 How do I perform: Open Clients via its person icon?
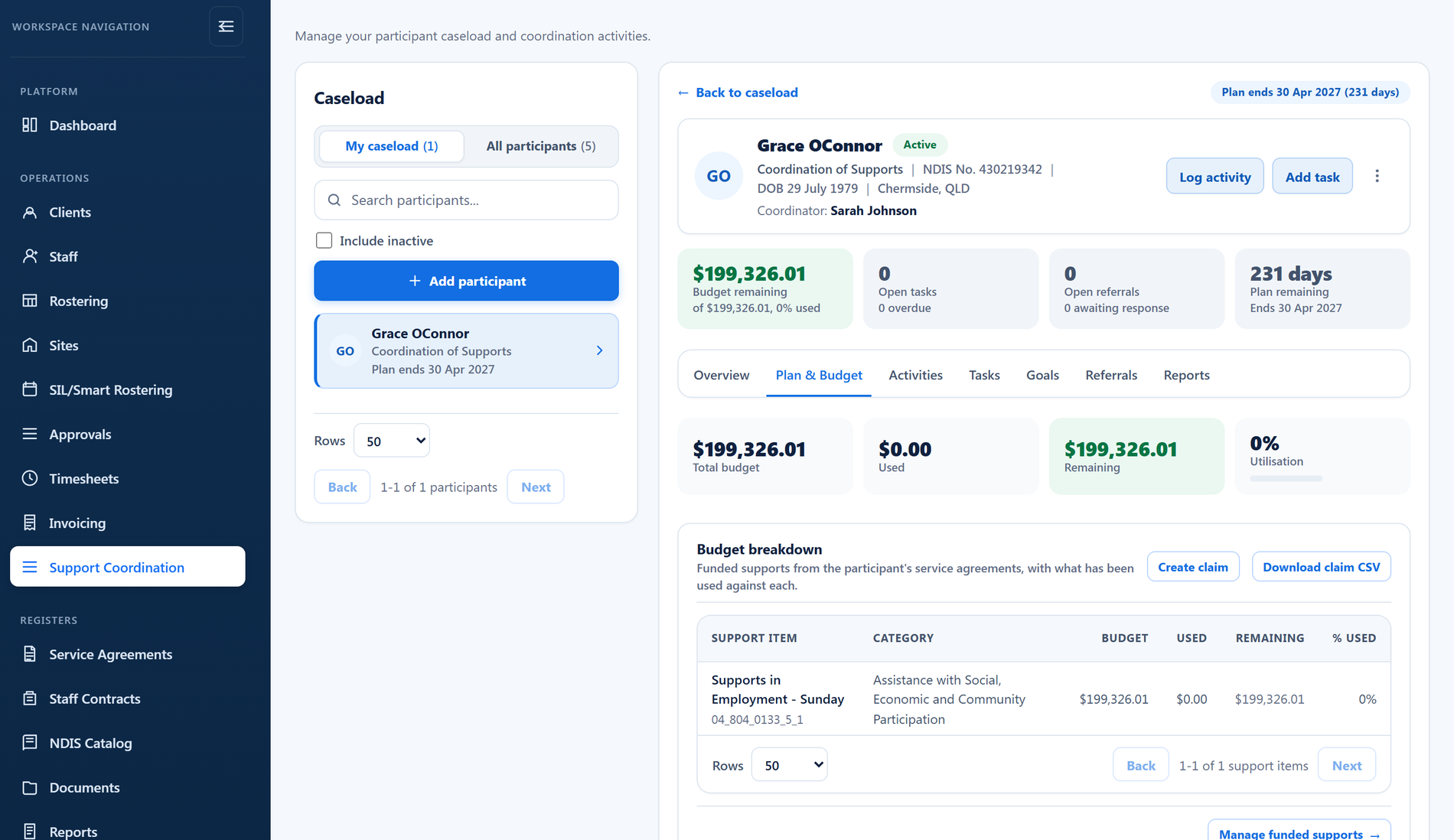(30, 212)
